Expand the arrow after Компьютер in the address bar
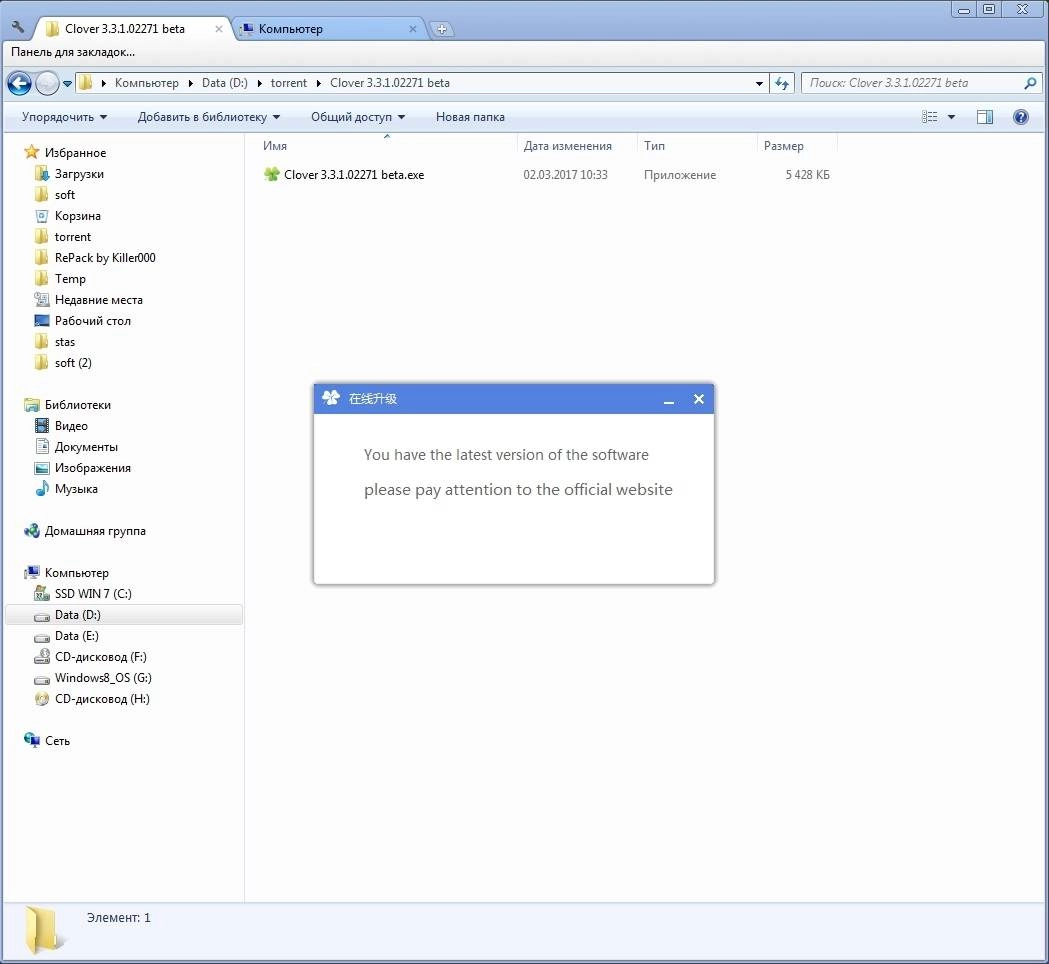Screen dimensions: 1049x964 (x=190, y=83)
